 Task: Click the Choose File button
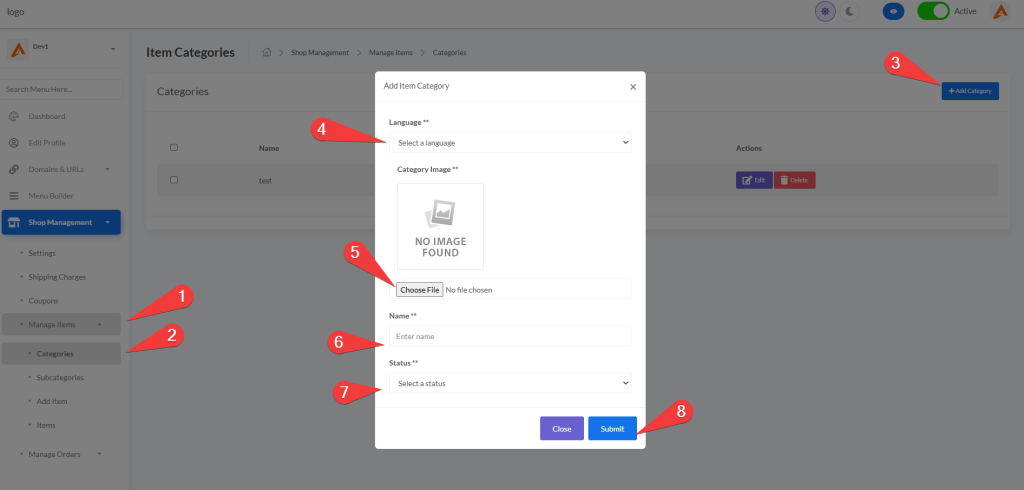418,290
